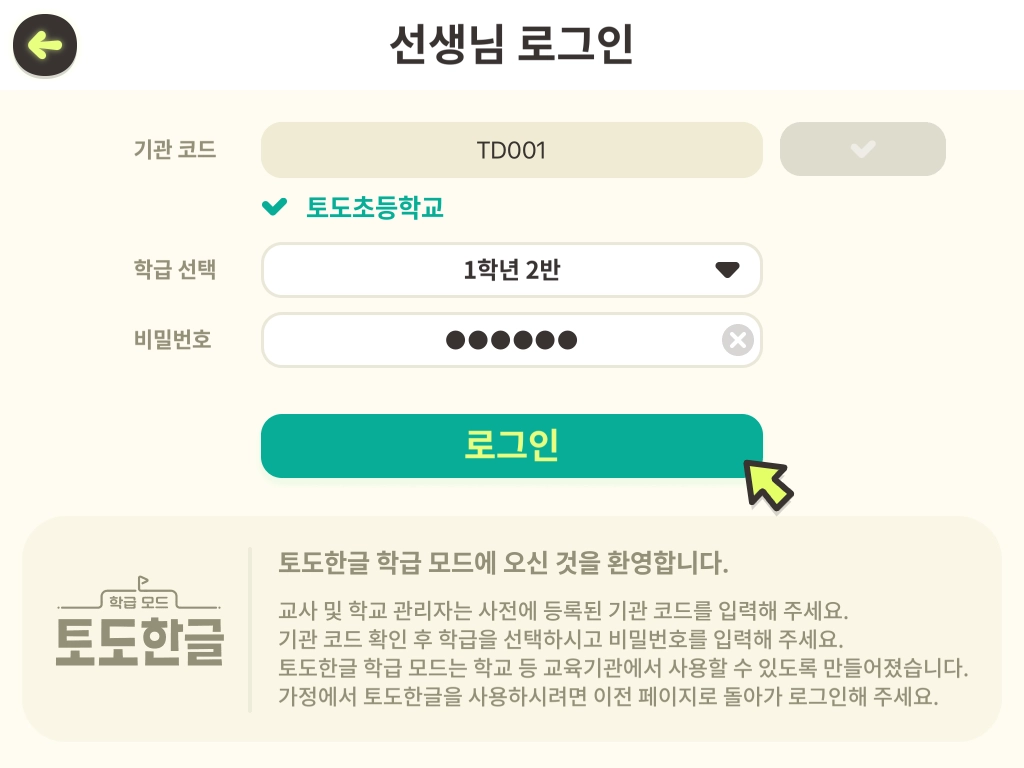Image resolution: width=1024 pixels, height=768 pixels.
Task: Click the 토도초등학교 verified school name
Action: (x=375, y=208)
